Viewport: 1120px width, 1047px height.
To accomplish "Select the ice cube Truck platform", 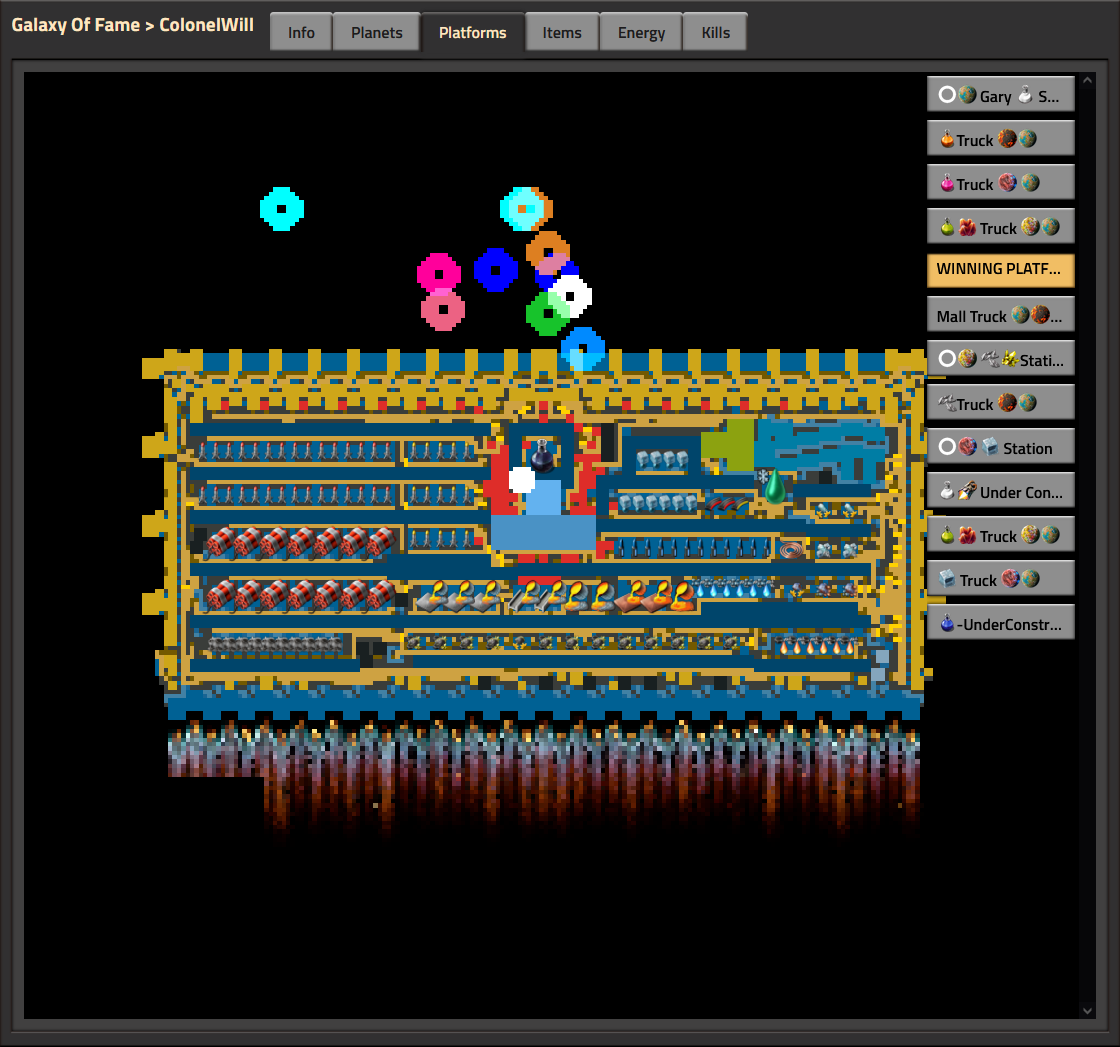I will point(1000,578).
